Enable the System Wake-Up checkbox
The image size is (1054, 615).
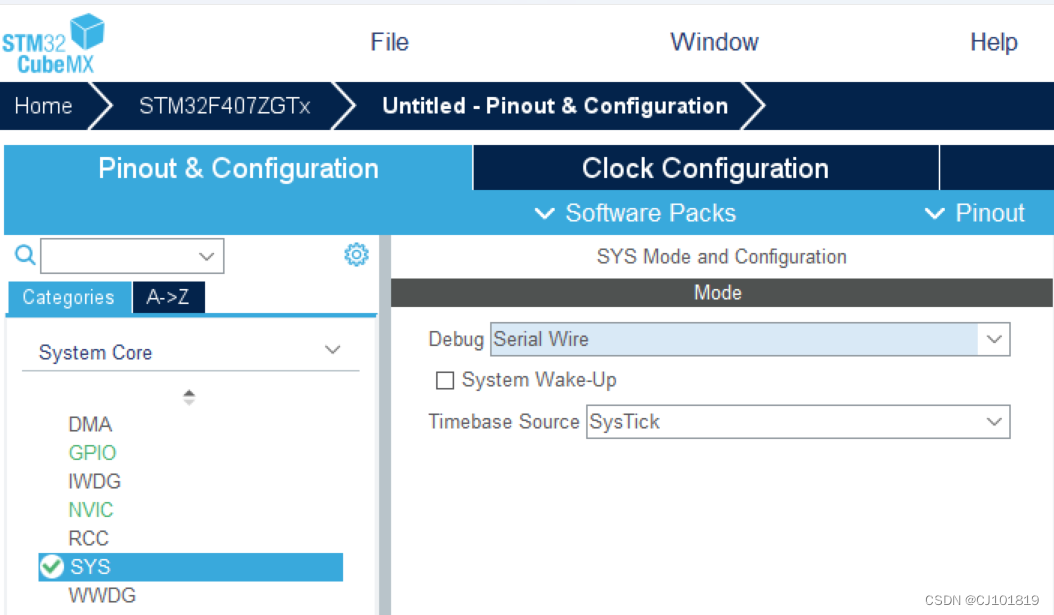445,380
